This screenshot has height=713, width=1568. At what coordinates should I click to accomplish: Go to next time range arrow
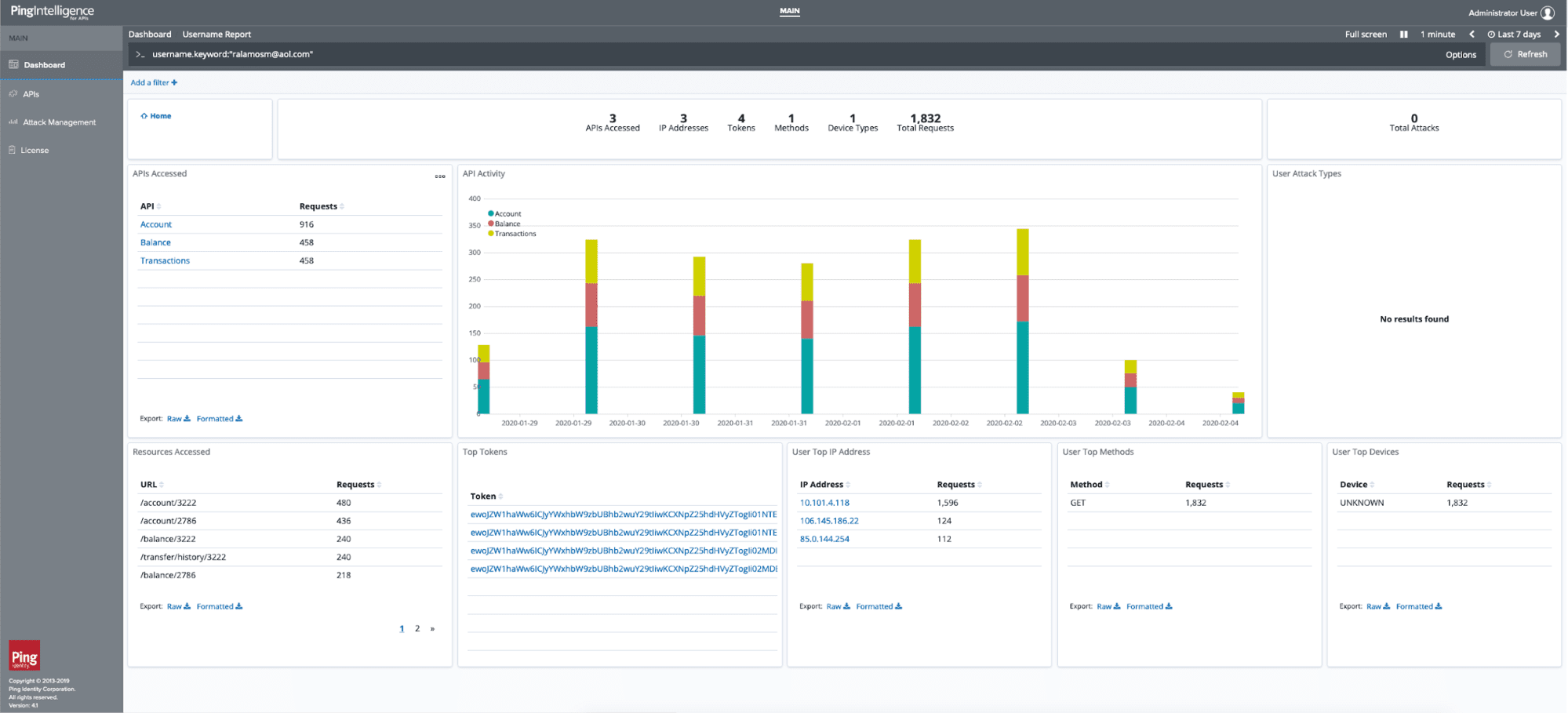[1556, 35]
